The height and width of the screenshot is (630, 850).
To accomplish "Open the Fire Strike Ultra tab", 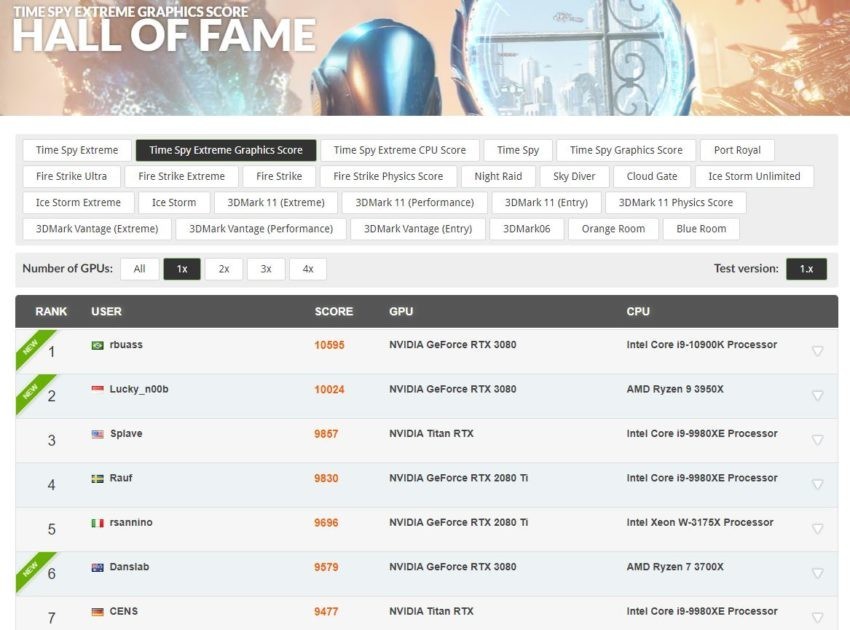I will pyautogui.click(x=71, y=176).
